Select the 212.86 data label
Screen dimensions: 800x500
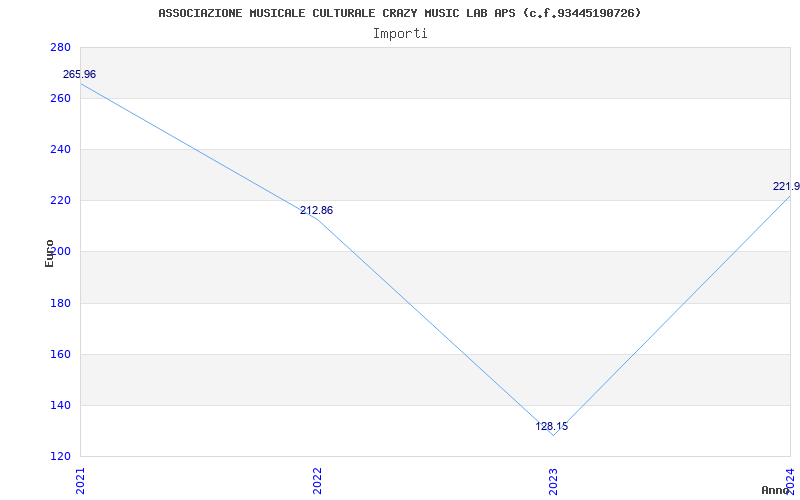tap(316, 210)
